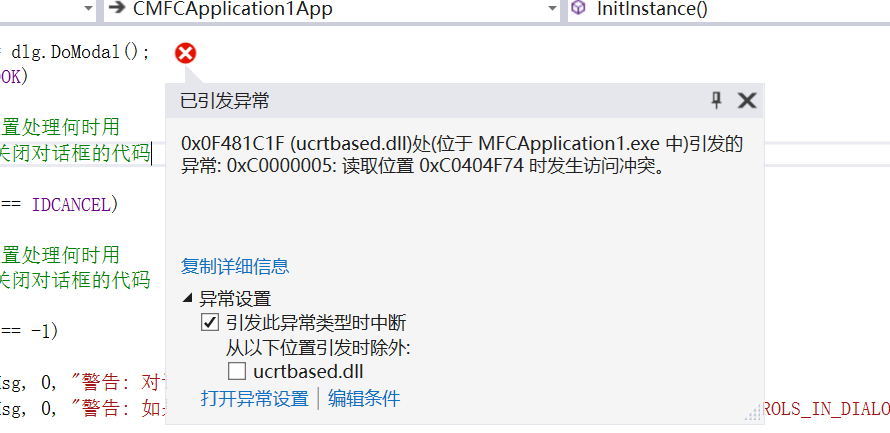
Task: Click the InitInstance() method cube icon
Action: pyautogui.click(x=578, y=8)
